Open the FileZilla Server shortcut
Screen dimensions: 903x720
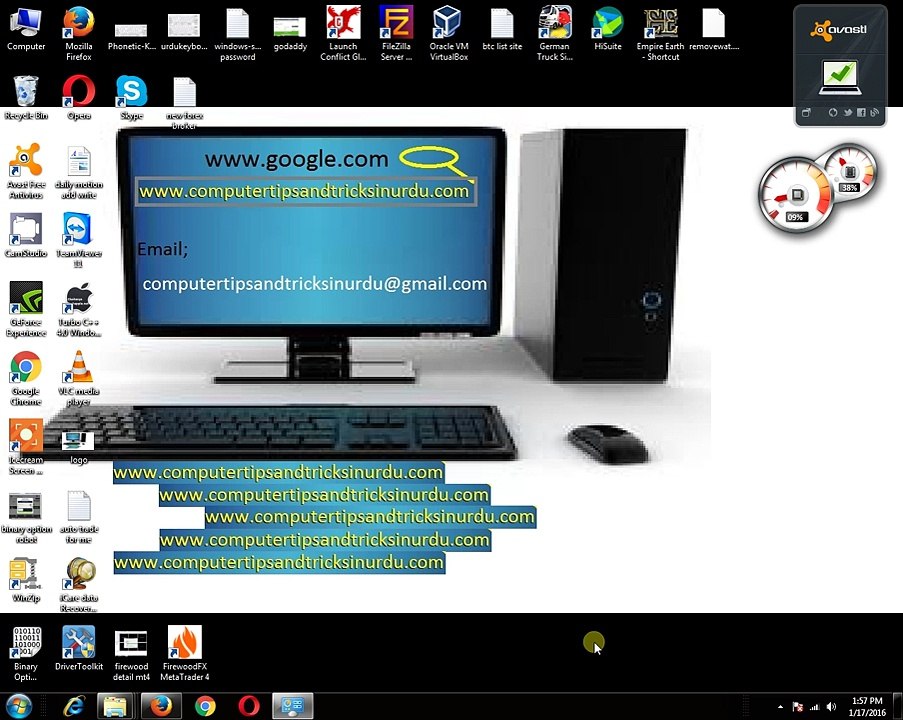pos(396,33)
